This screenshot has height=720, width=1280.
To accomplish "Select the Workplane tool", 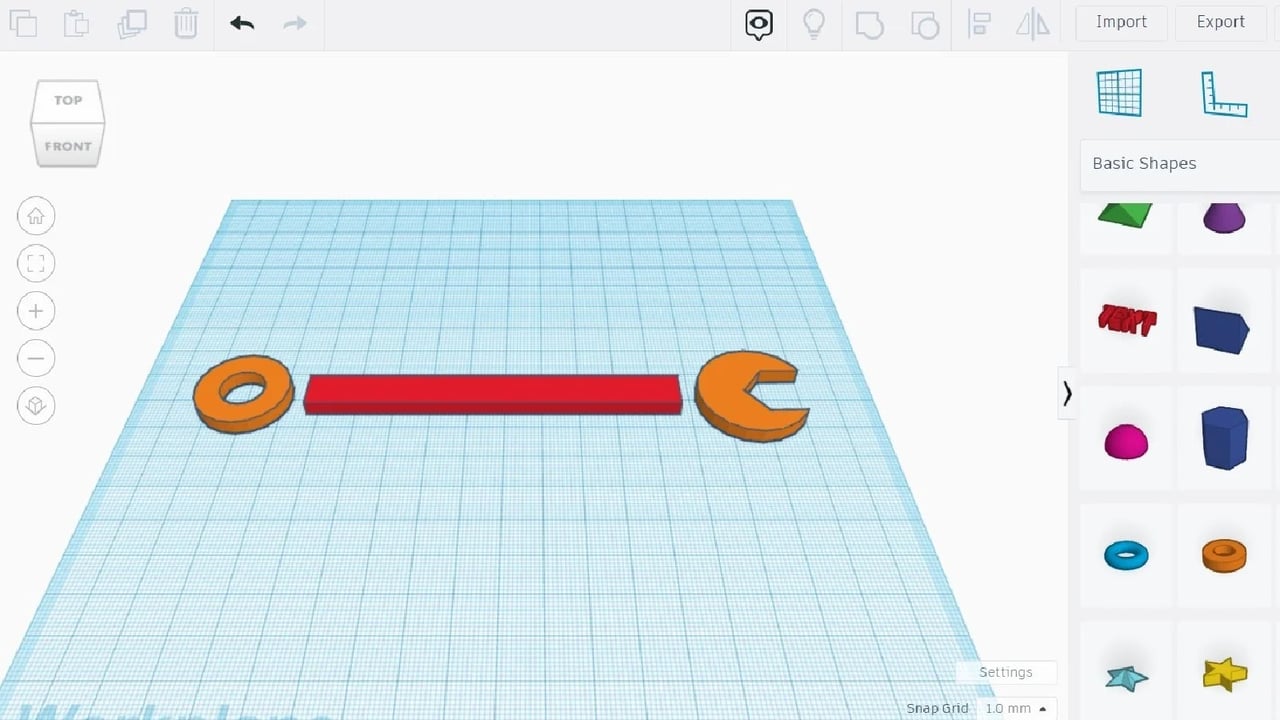I will click(1119, 92).
